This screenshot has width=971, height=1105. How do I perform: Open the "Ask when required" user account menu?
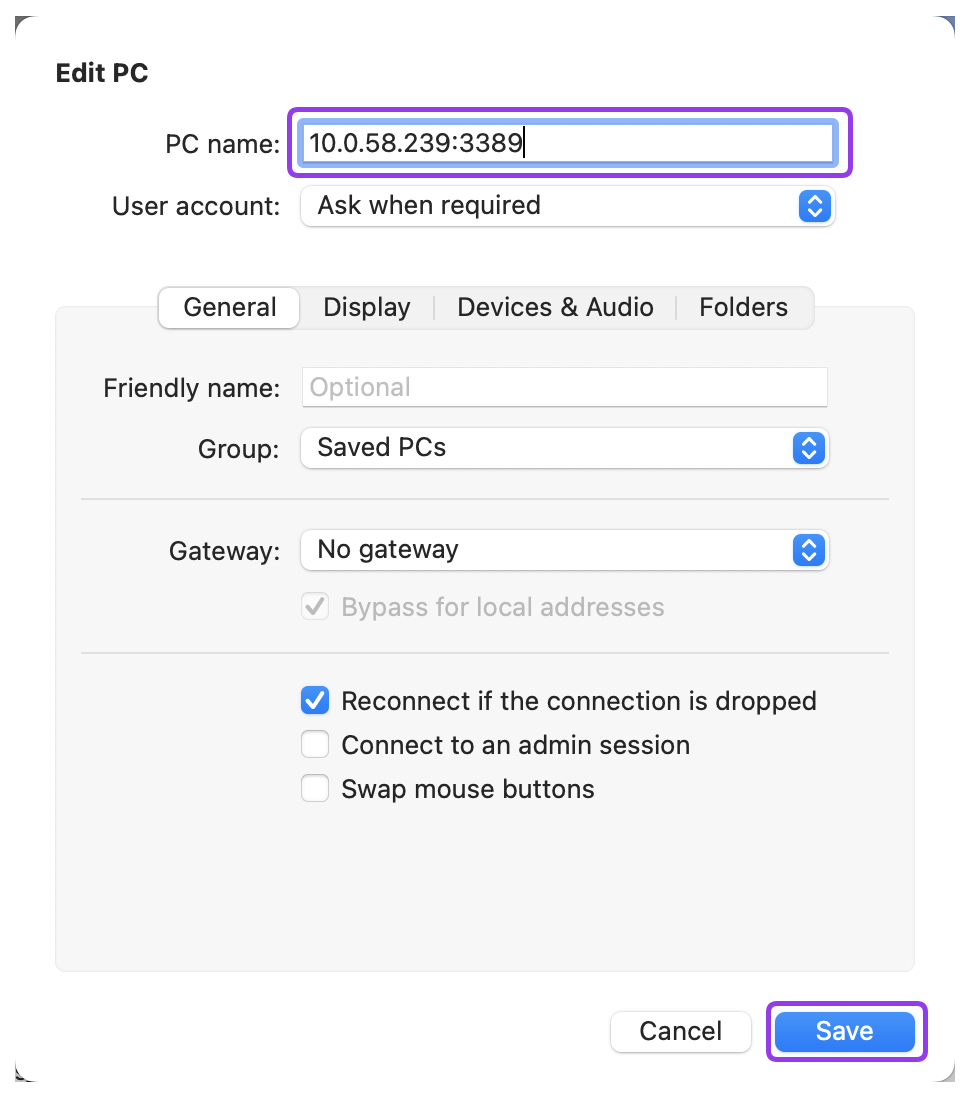click(568, 206)
